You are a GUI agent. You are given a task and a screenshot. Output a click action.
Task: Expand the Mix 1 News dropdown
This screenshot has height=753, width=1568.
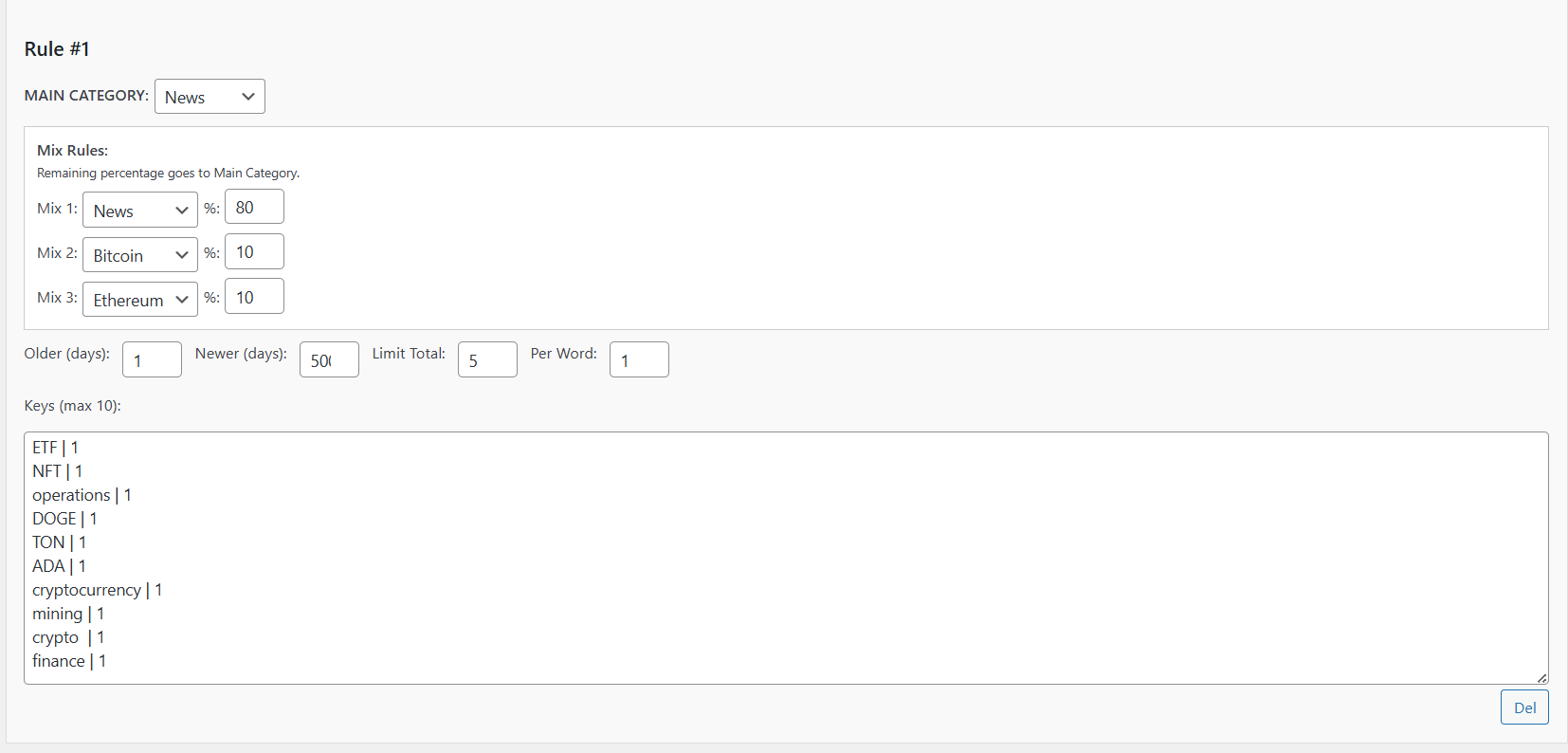click(140, 211)
